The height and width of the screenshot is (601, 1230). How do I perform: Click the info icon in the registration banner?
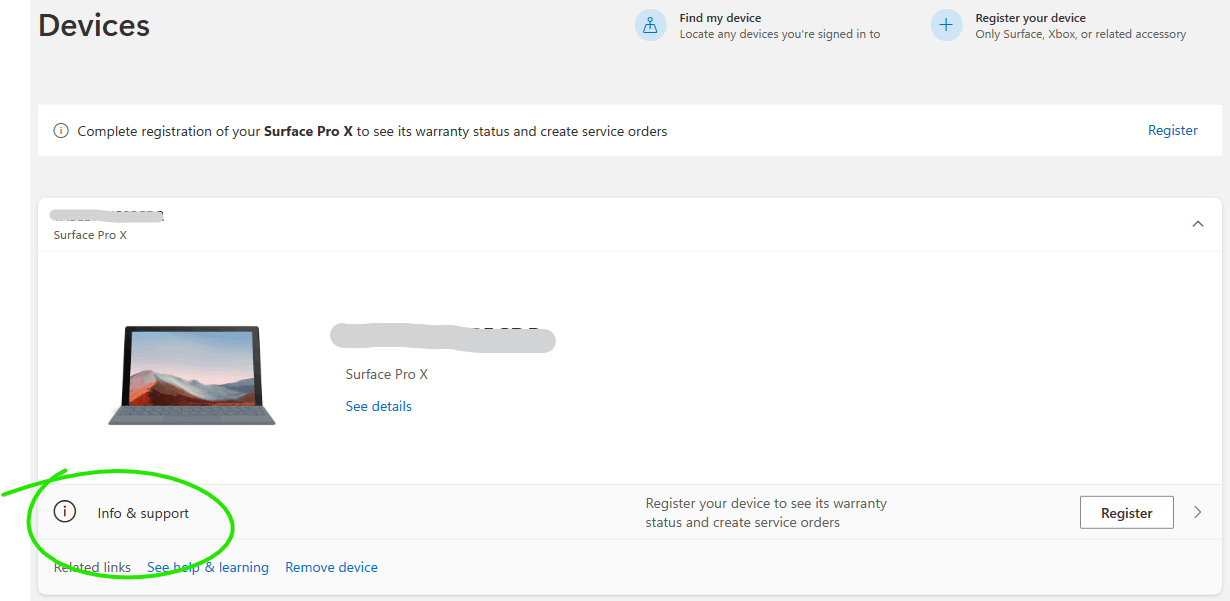pos(61,131)
